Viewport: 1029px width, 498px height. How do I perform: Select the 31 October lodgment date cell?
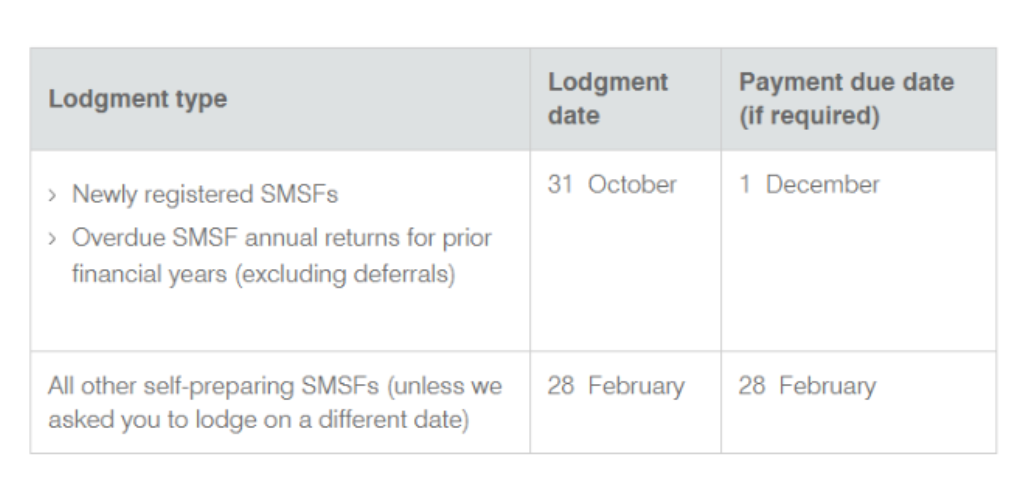click(612, 184)
